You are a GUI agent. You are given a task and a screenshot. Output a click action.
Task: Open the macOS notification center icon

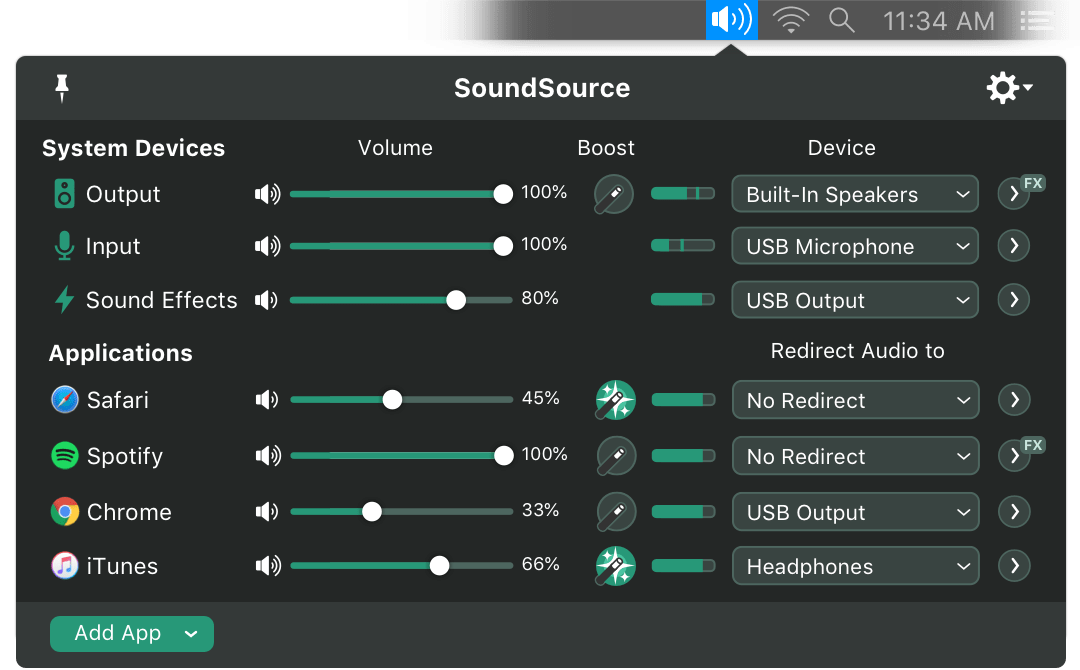pos(1037,20)
